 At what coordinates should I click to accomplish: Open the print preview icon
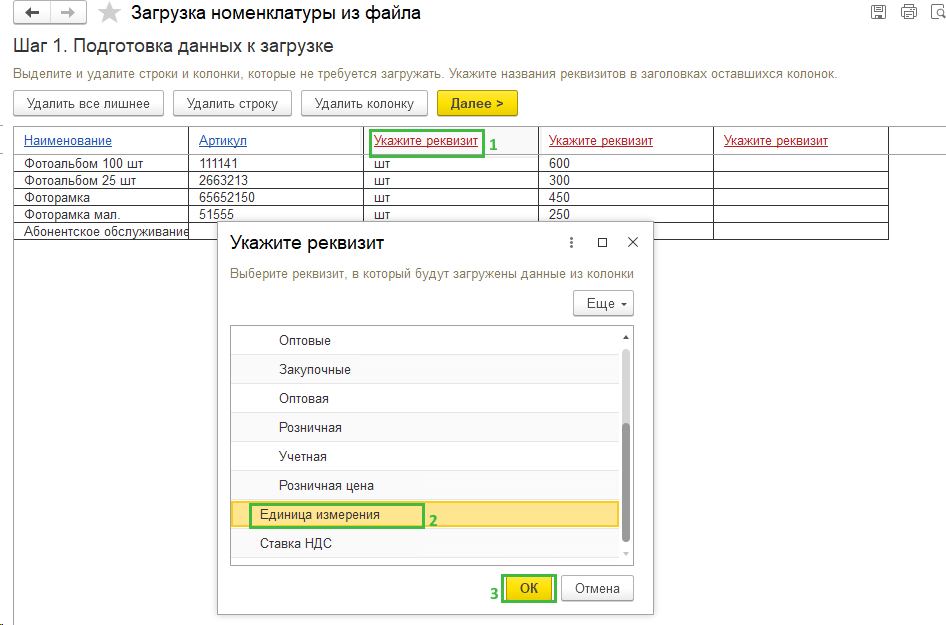pyautogui.click(x=939, y=11)
